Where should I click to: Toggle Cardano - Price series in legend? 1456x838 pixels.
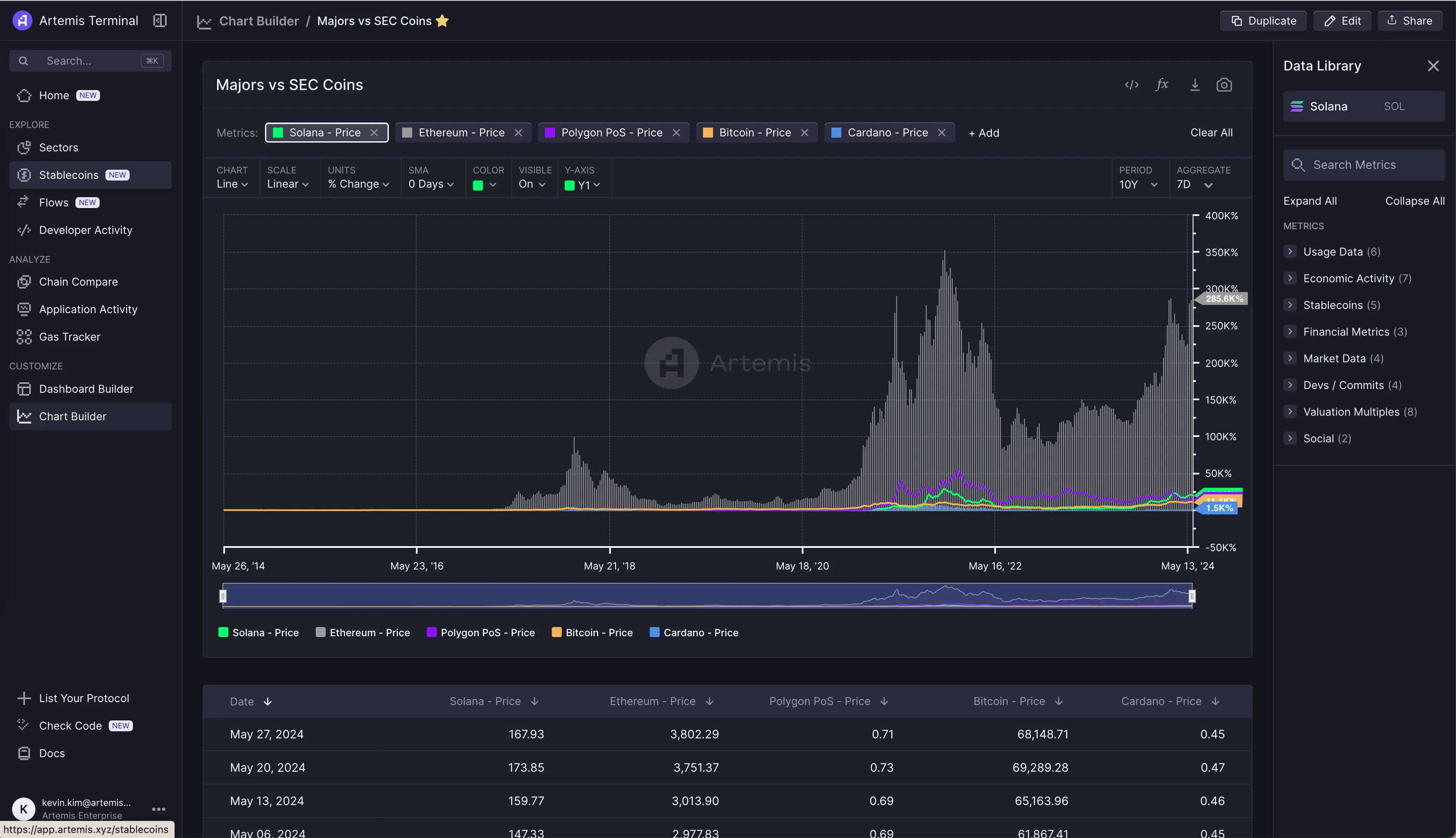[694, 632]
